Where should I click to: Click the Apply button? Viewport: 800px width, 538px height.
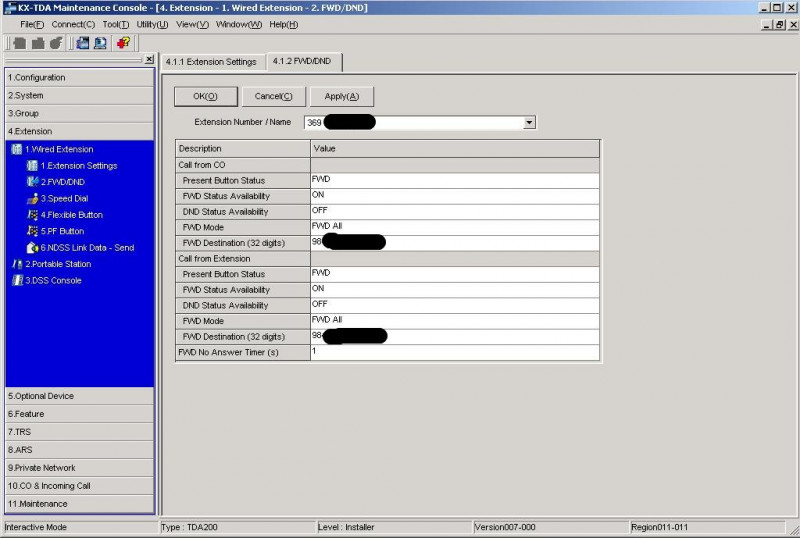pyautogui.click(x=342, y=96)
